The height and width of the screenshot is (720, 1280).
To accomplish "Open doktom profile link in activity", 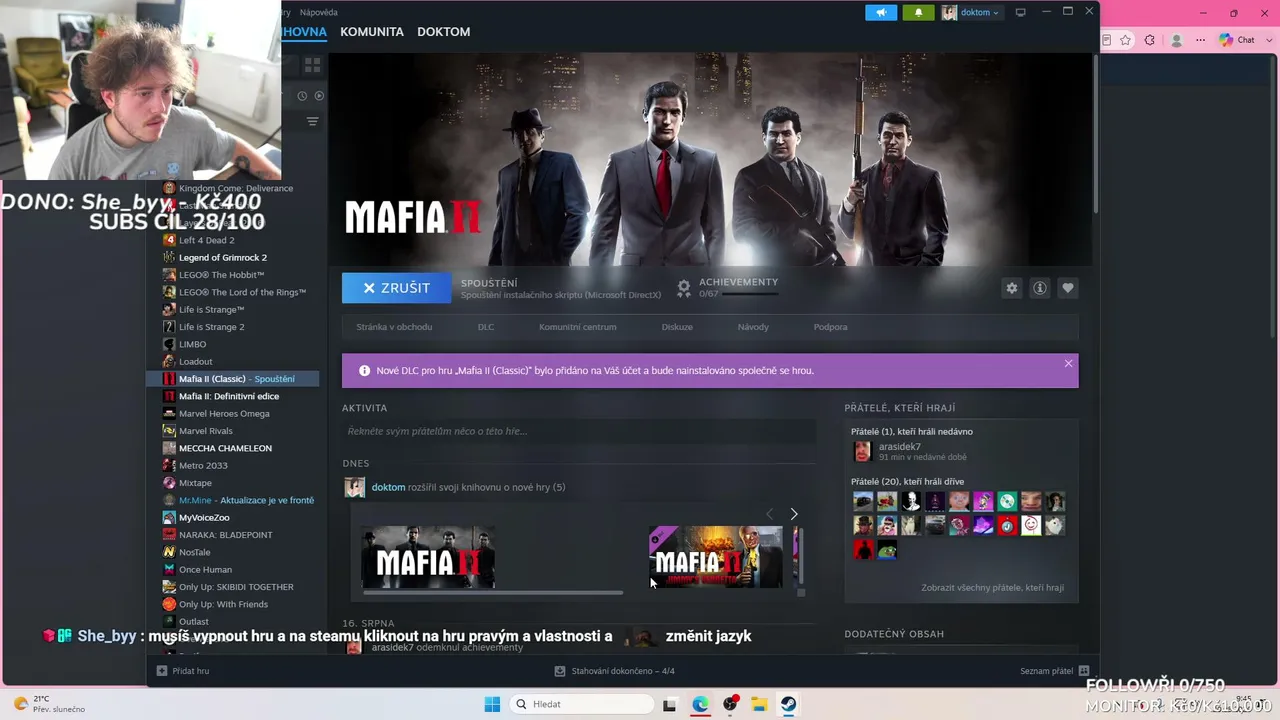I will (388, 487).
